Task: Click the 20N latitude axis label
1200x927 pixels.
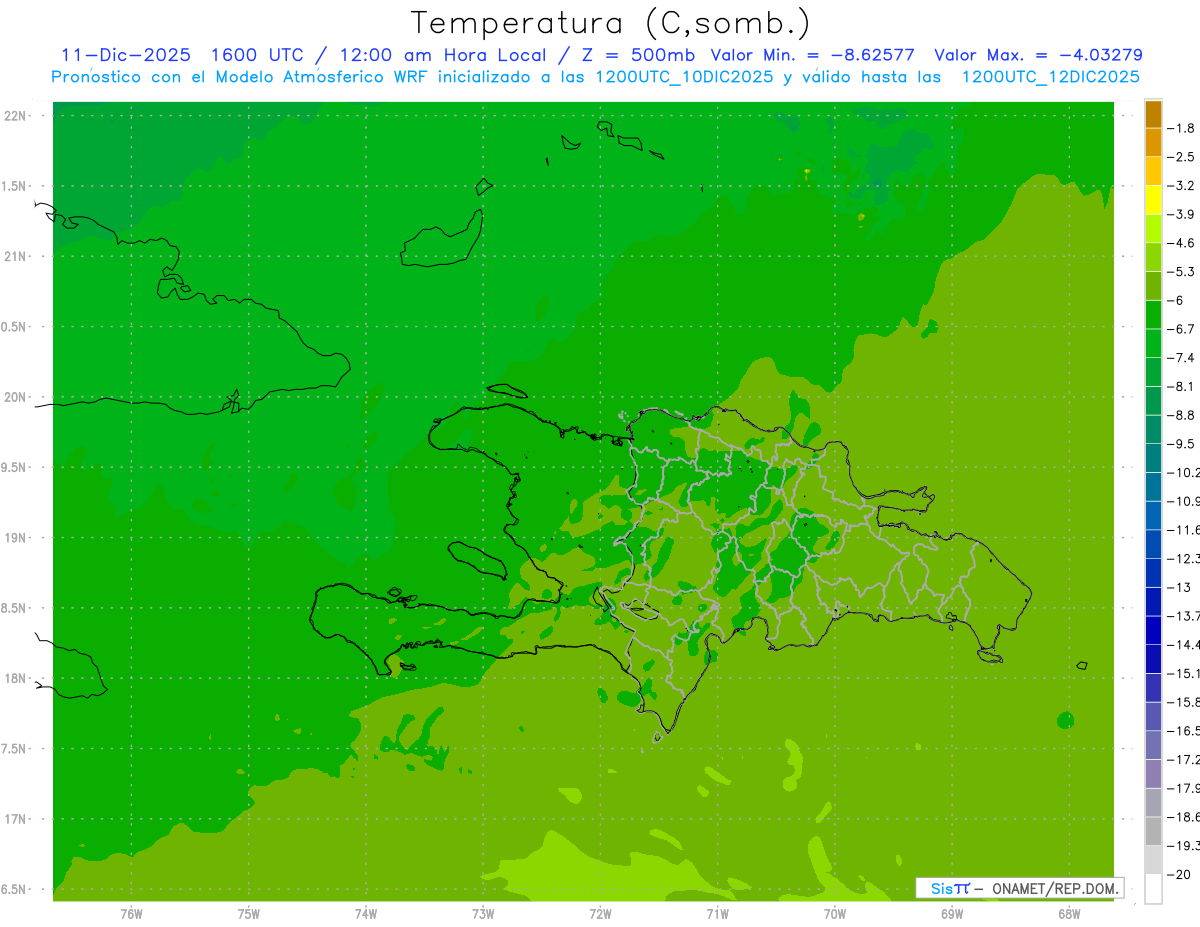Action: pyautogui.click(x=15, y=397)
